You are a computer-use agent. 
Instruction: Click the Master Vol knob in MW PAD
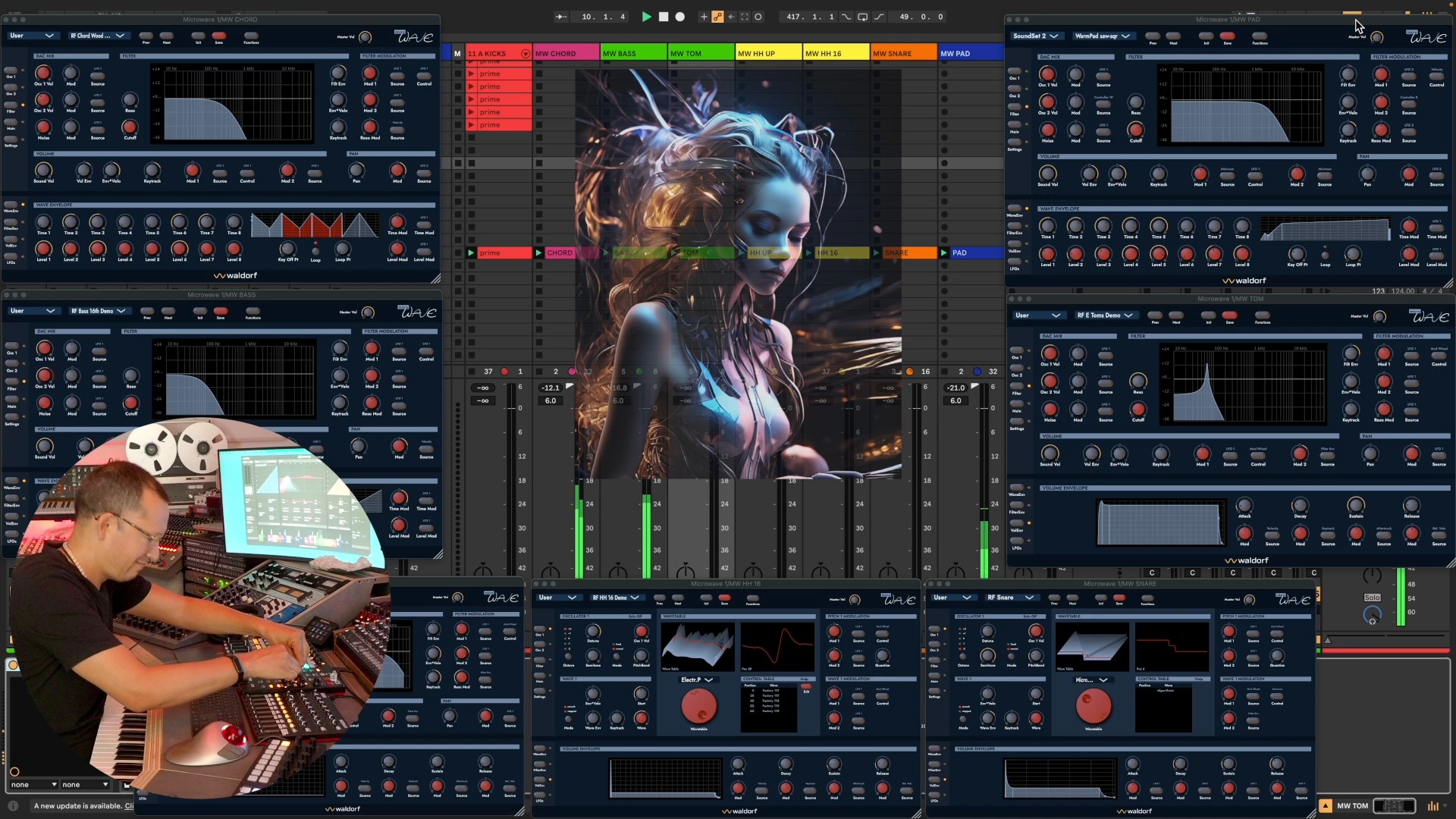pos(1377,37)
